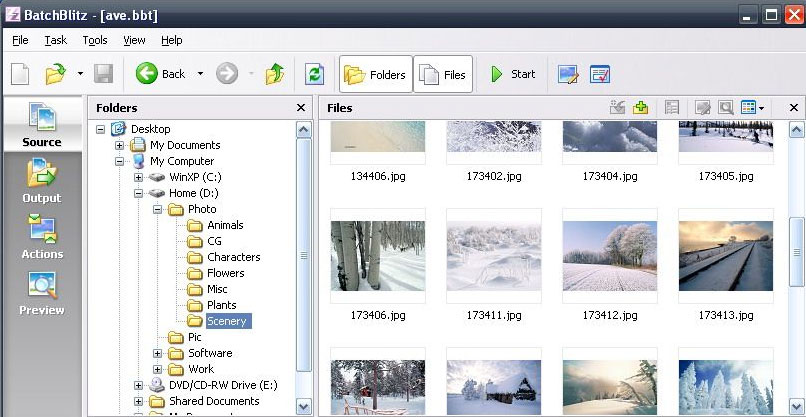The image size is (806, 417).
Task: Click the new project blank page icon
Action: pyautogui.click(x=21, y=74)
